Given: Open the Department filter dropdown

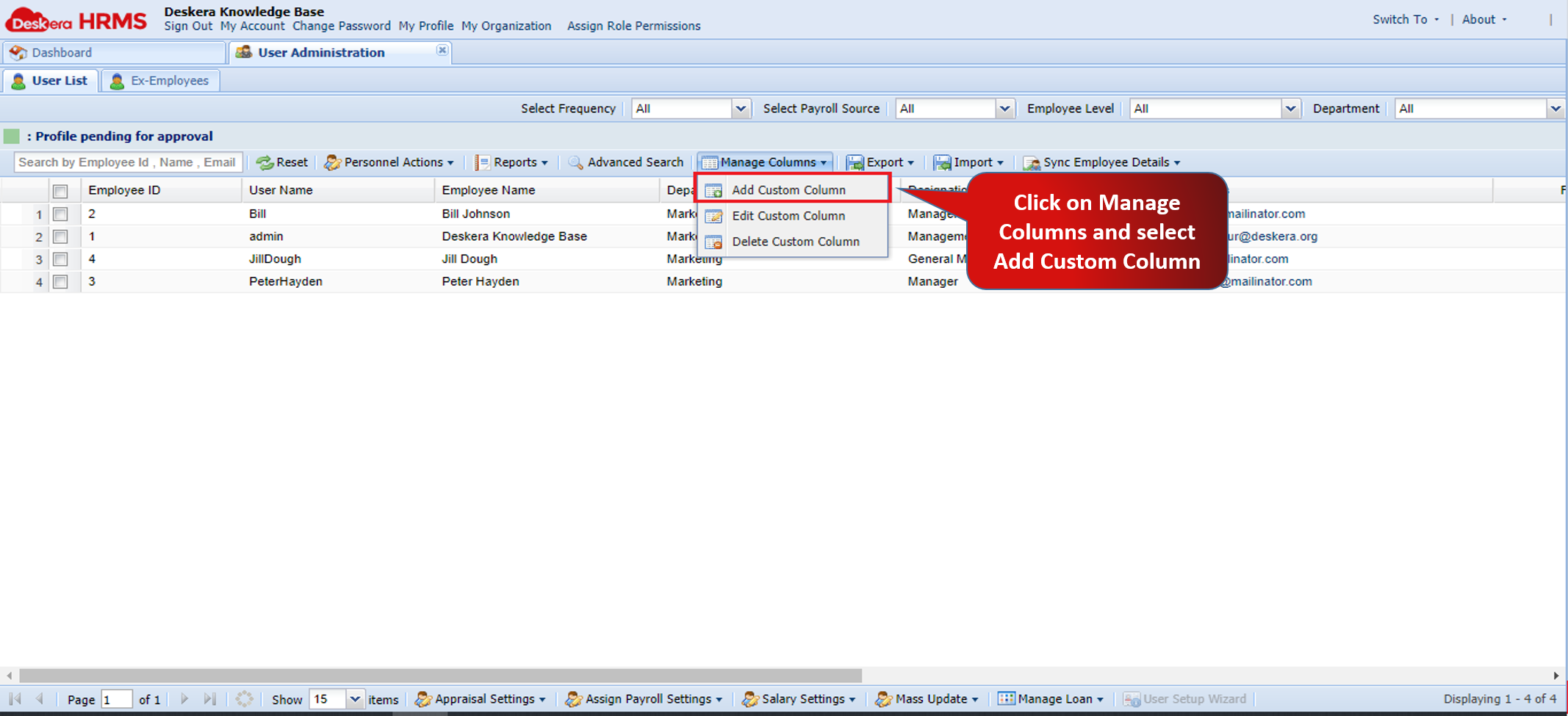Looking at the screenshot, I should [x=1556, y=108].
